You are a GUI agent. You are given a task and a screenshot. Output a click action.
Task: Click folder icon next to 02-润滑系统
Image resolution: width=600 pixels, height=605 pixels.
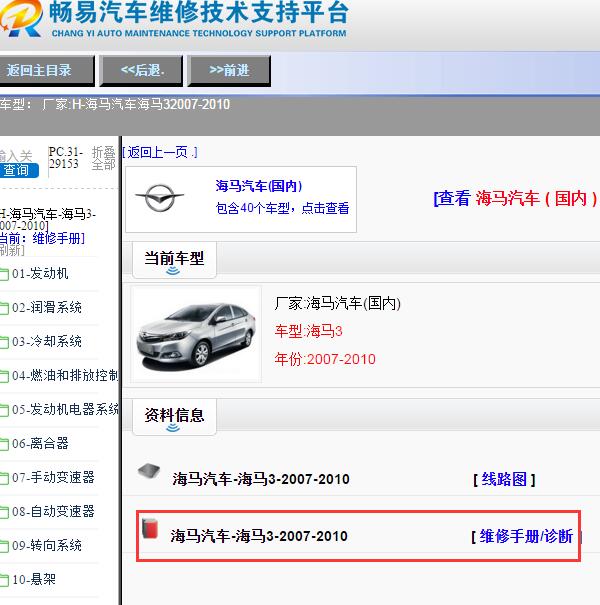[4, 308]
